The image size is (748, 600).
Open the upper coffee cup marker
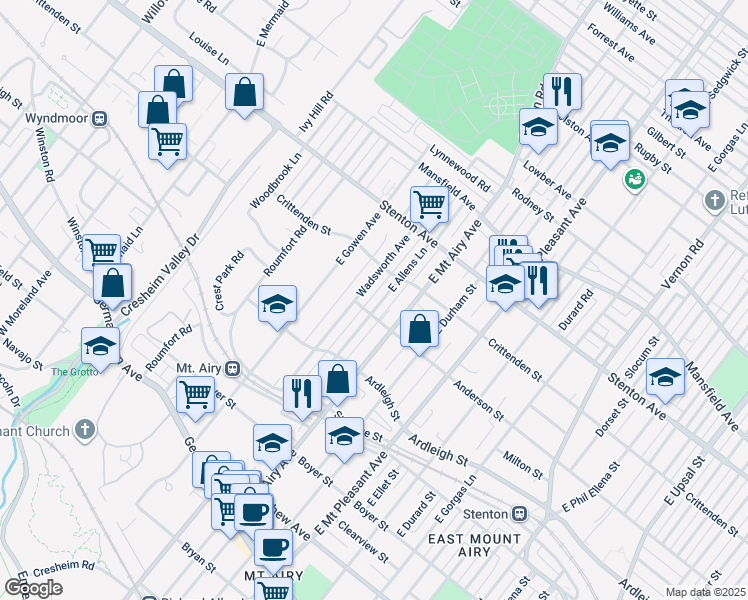coord(254,513)
